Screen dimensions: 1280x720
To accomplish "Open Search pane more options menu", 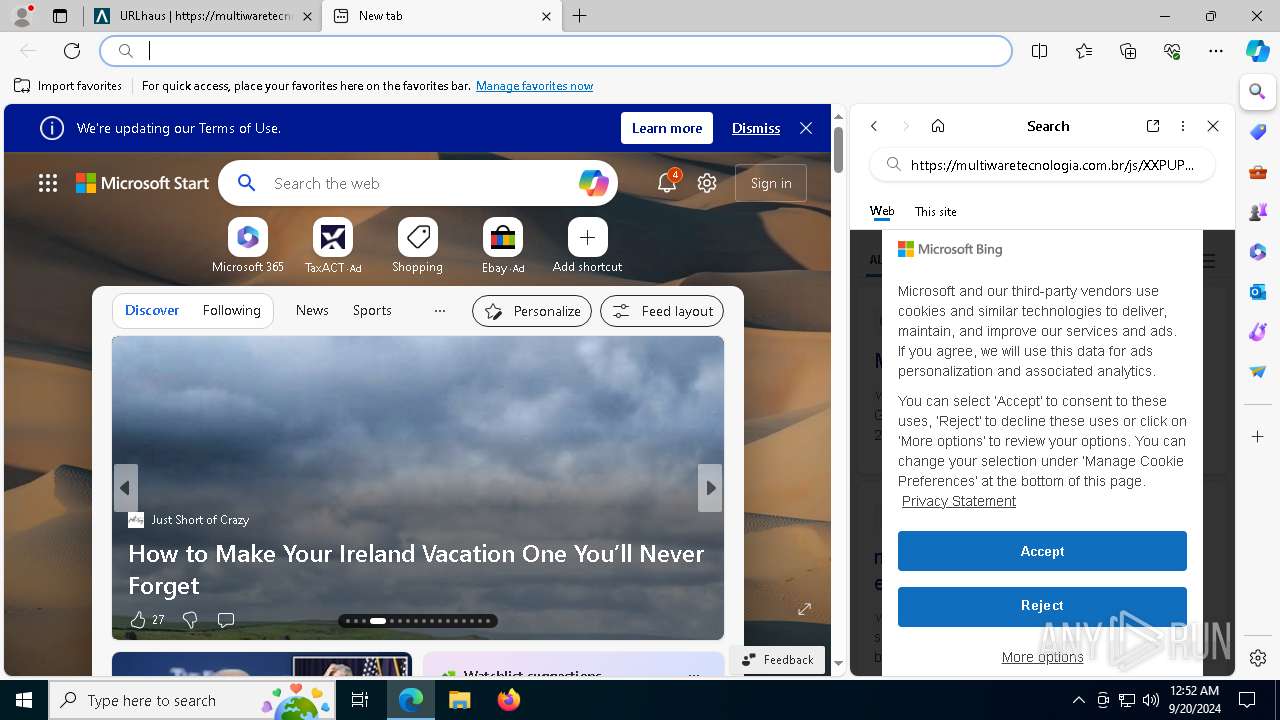I will click(x=1183, y=126).
